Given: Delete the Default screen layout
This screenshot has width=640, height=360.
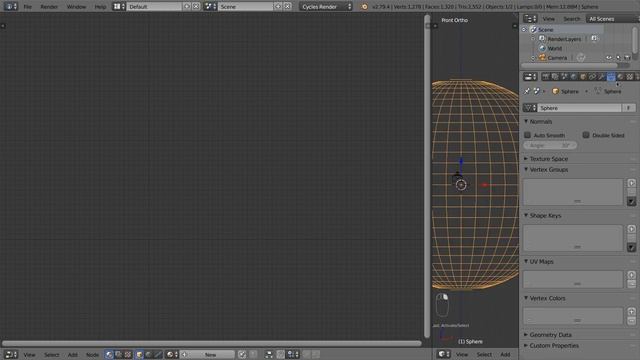Looking at the screenshot, I should point(196,7).
